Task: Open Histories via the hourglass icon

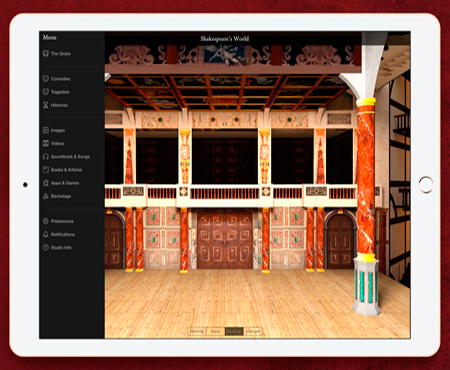Action: pos(46,105)
